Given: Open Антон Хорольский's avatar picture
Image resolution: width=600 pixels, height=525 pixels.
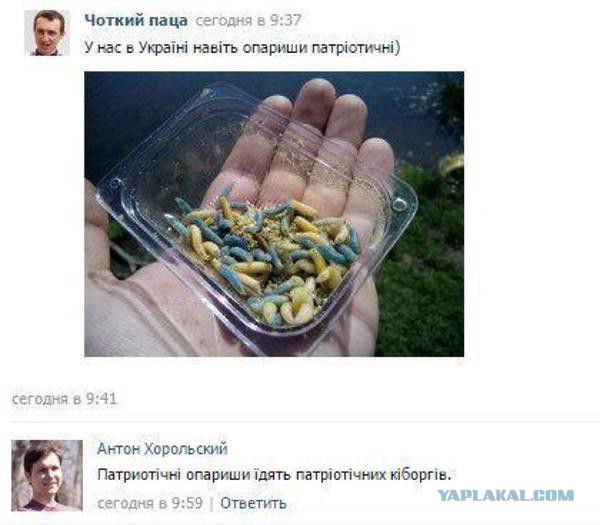Looking at the screenshot, I should (47, 476).
